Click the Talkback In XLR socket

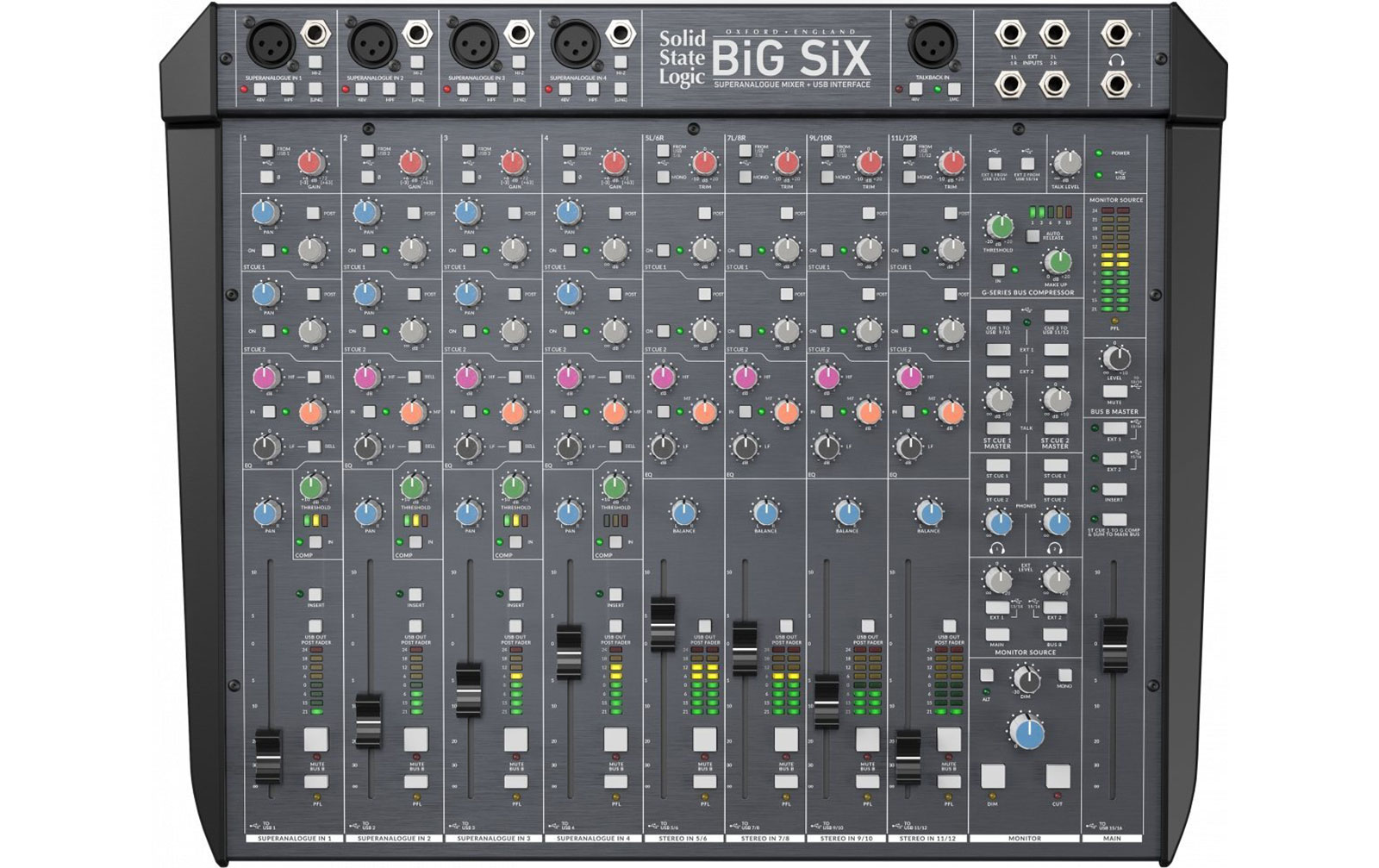[932, 45]
